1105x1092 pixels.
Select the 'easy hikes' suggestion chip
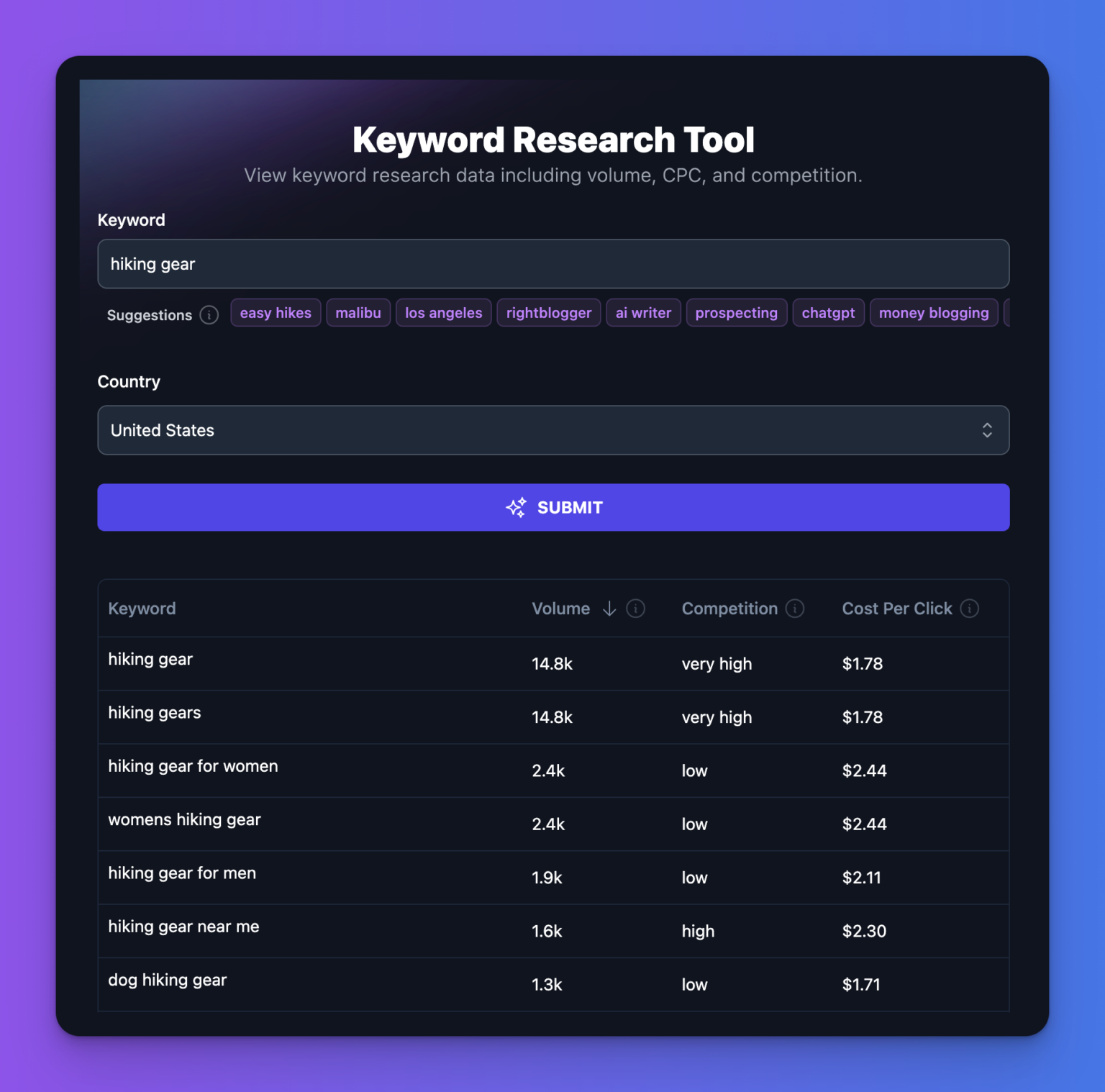(x=276, y=312)
